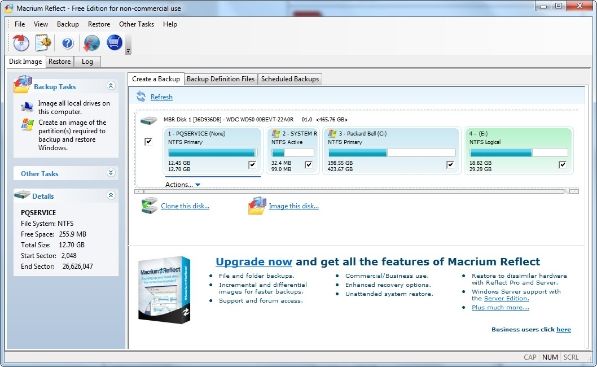The width and height of the screenshot is (597, 367).
Task: Click the Windows flag icon on SYSTEM R partition
Action: pos(275,133)
